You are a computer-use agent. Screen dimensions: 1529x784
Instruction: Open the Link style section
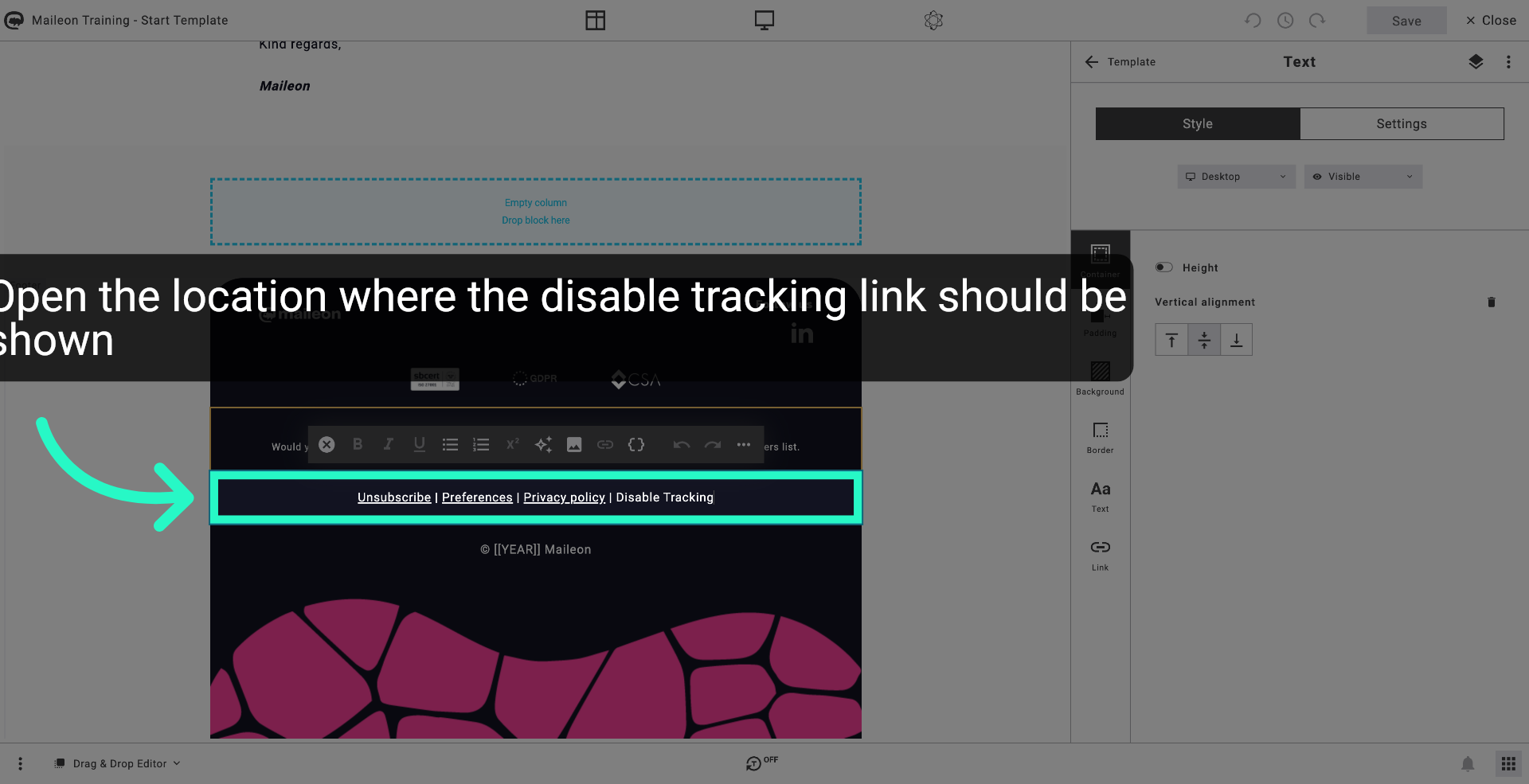point(1101,555)
